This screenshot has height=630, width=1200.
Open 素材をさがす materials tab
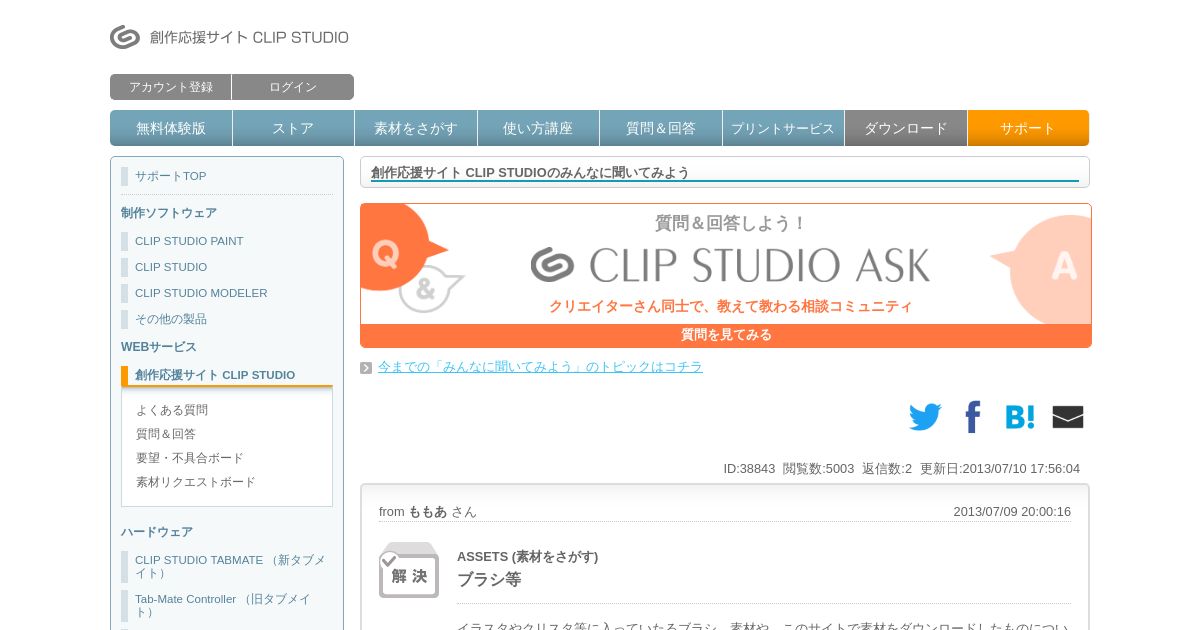click(x=416, y=128)
